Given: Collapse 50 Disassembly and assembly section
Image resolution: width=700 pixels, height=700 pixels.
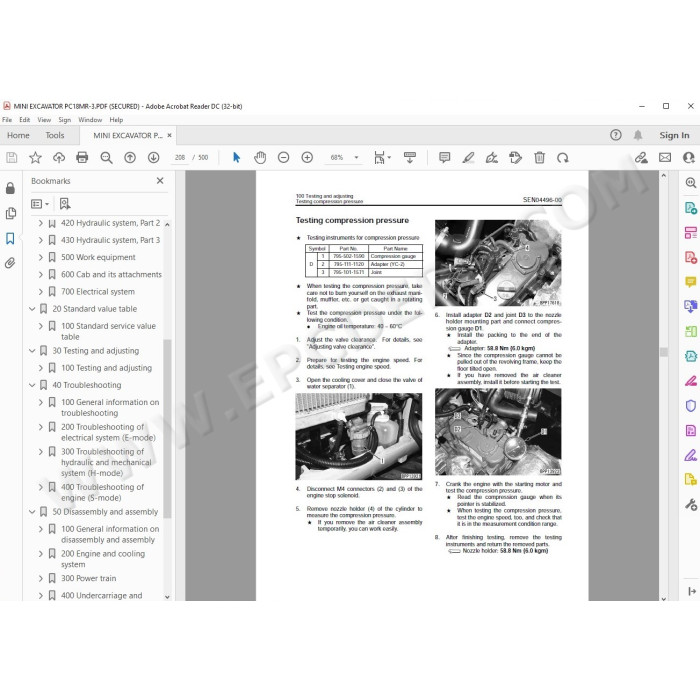Looking at the screenshot, I should pos(32,512).
